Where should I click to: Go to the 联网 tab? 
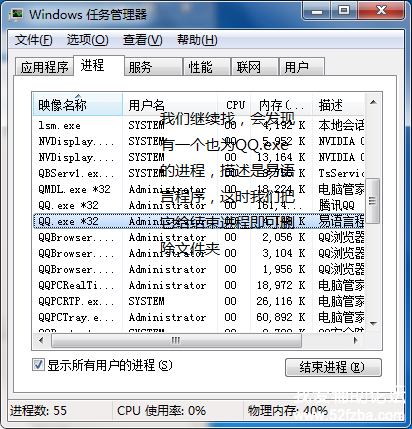[255, 67]
